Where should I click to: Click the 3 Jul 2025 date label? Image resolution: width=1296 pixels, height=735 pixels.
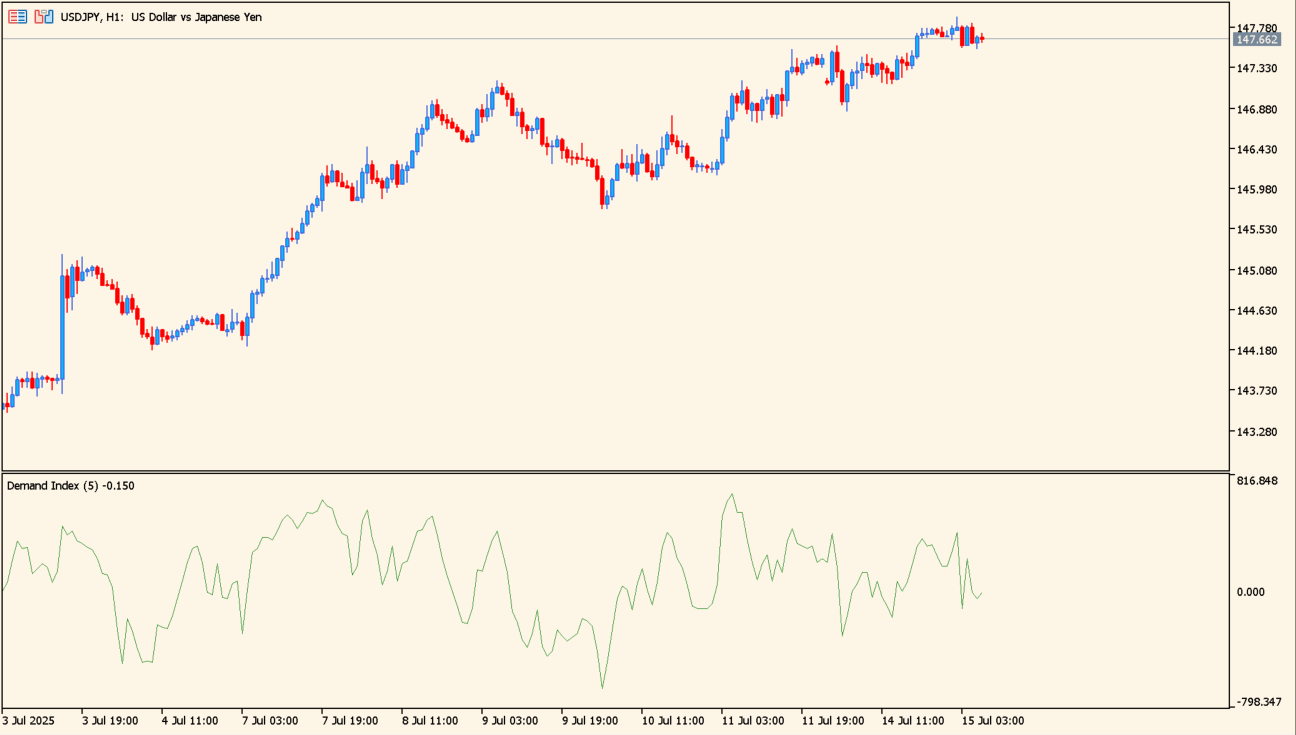click(29, 721)
